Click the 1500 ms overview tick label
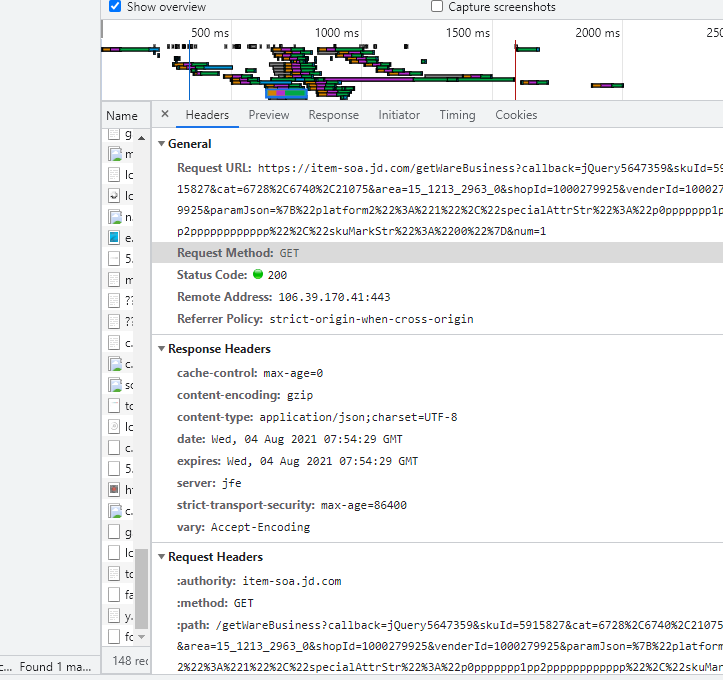723x680 pixels. click(468, 33)
